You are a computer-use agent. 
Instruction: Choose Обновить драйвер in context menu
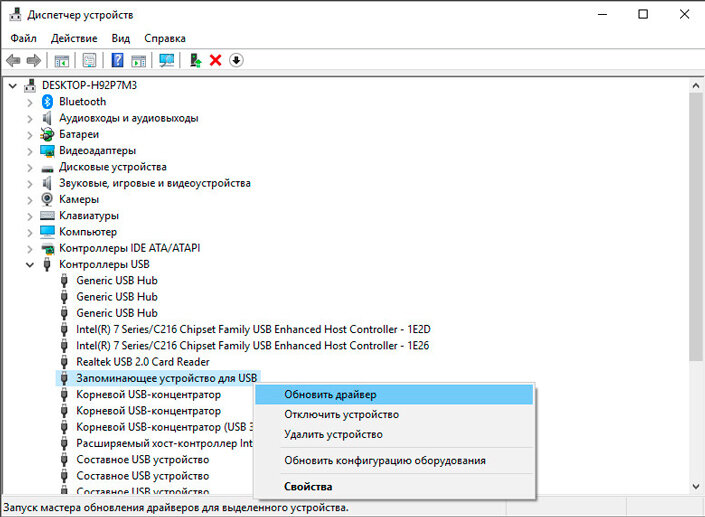[394, 395]
